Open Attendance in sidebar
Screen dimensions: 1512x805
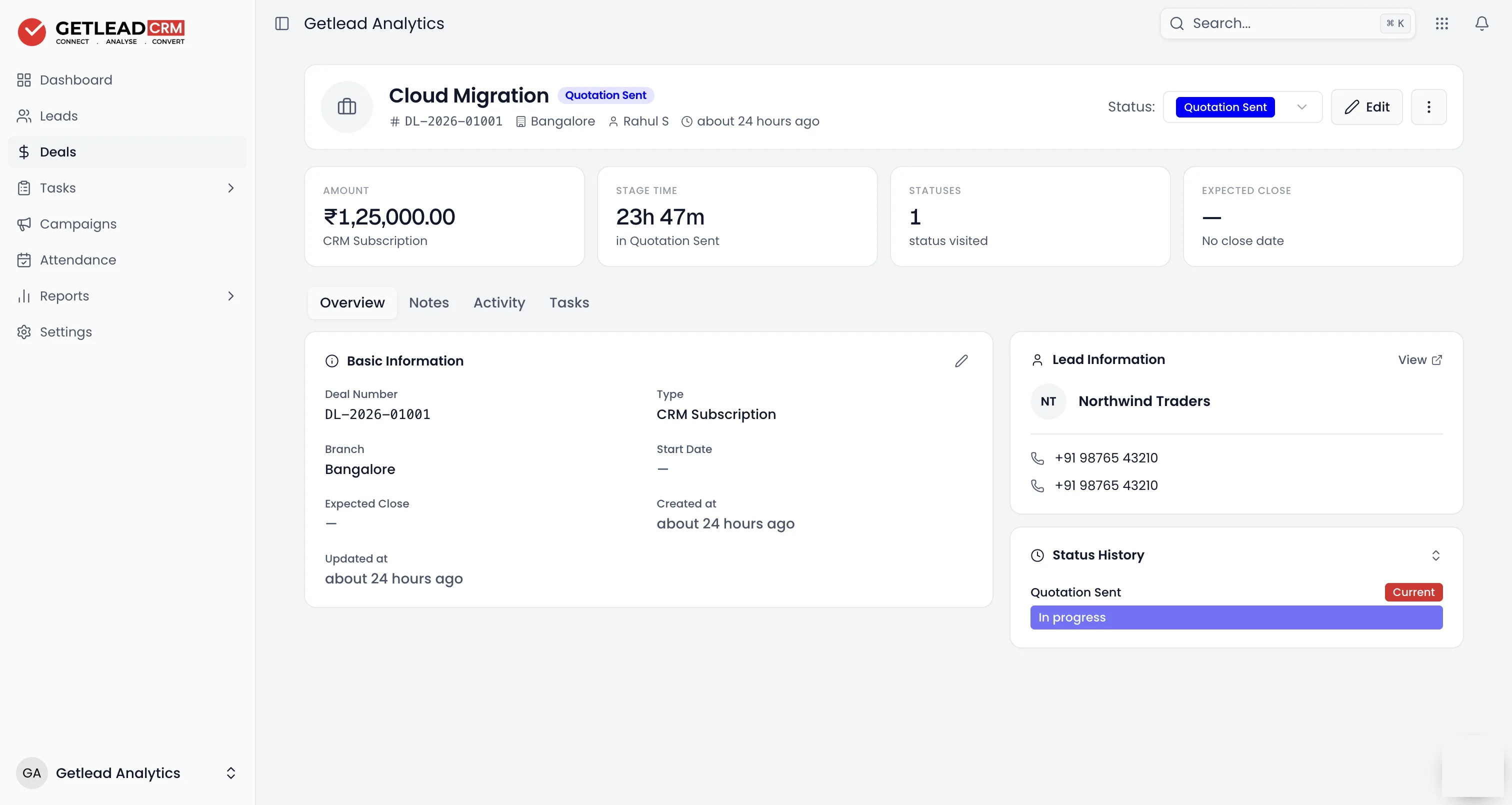coord(127,260)
